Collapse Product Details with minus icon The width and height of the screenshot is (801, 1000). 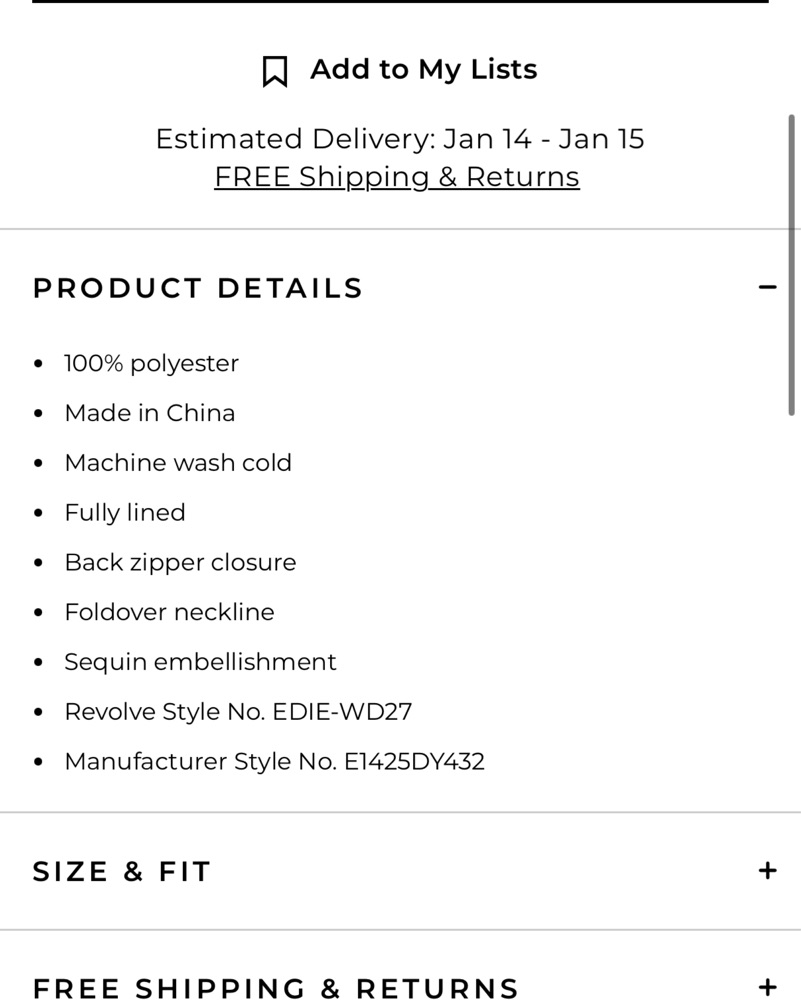pyautogui.click(x=767, y=288)
